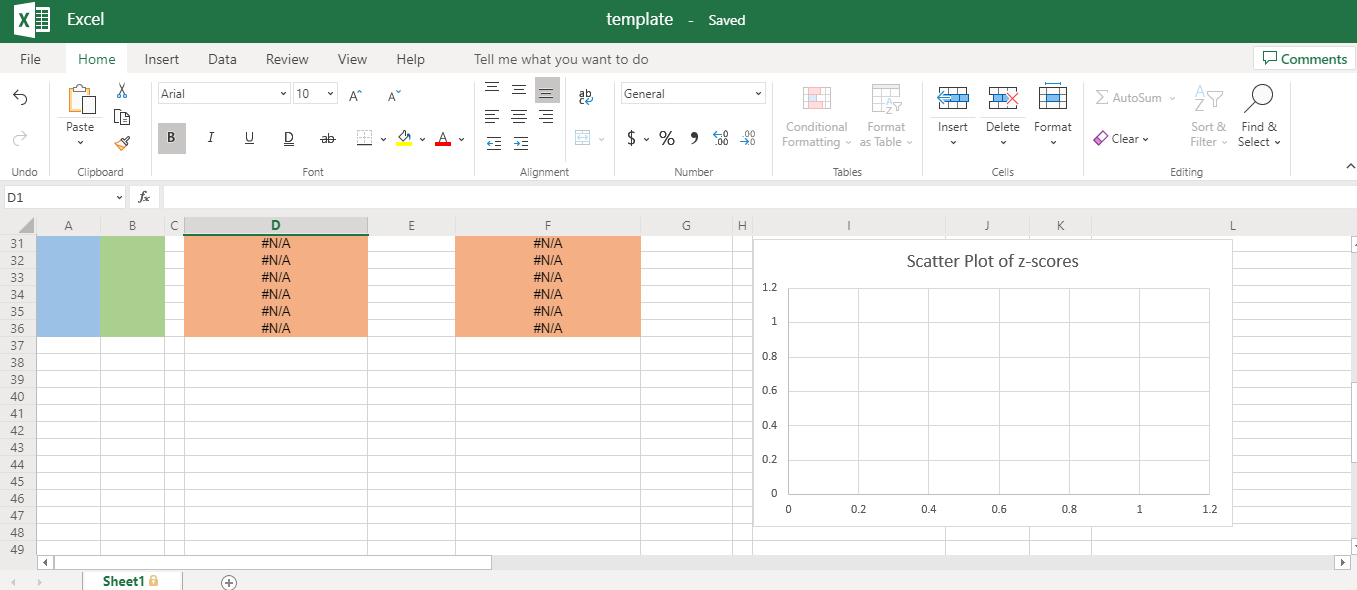Screen dimensions: 1357x590
Task: Select the Comma Style icon
Action: [x=693, y=138]
